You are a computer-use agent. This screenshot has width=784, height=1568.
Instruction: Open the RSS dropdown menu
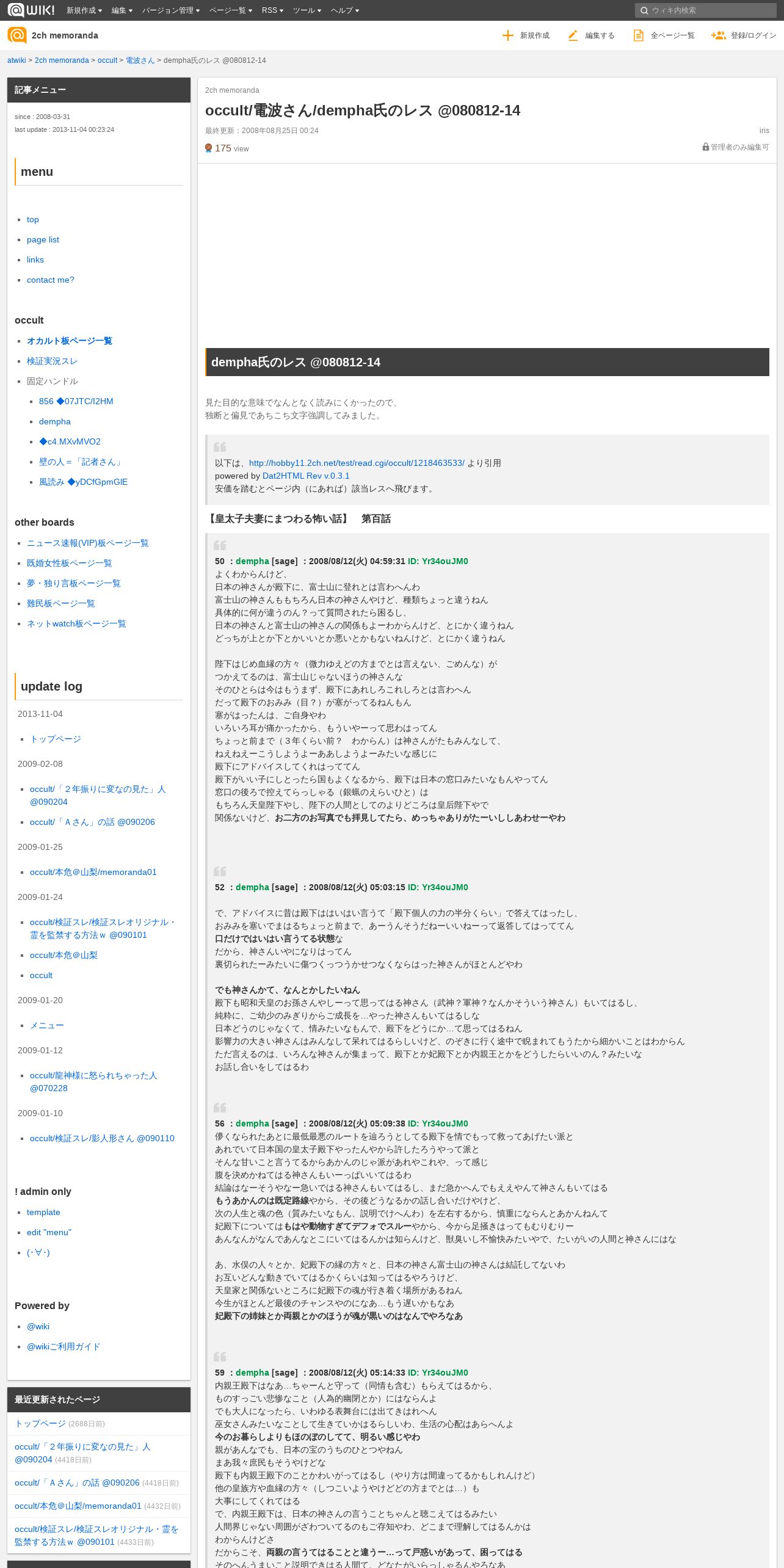coord(272,10)
